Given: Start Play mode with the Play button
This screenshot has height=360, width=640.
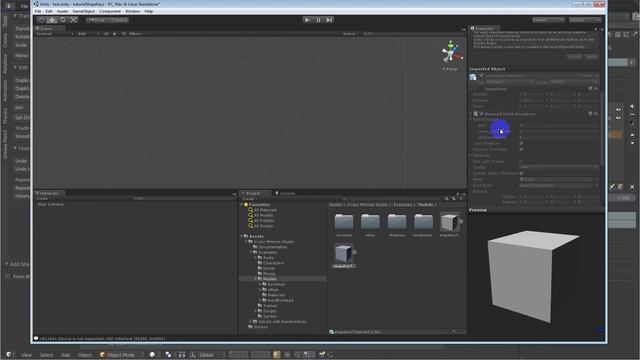Looking at the screenshot, I should [x=307, y=20].
